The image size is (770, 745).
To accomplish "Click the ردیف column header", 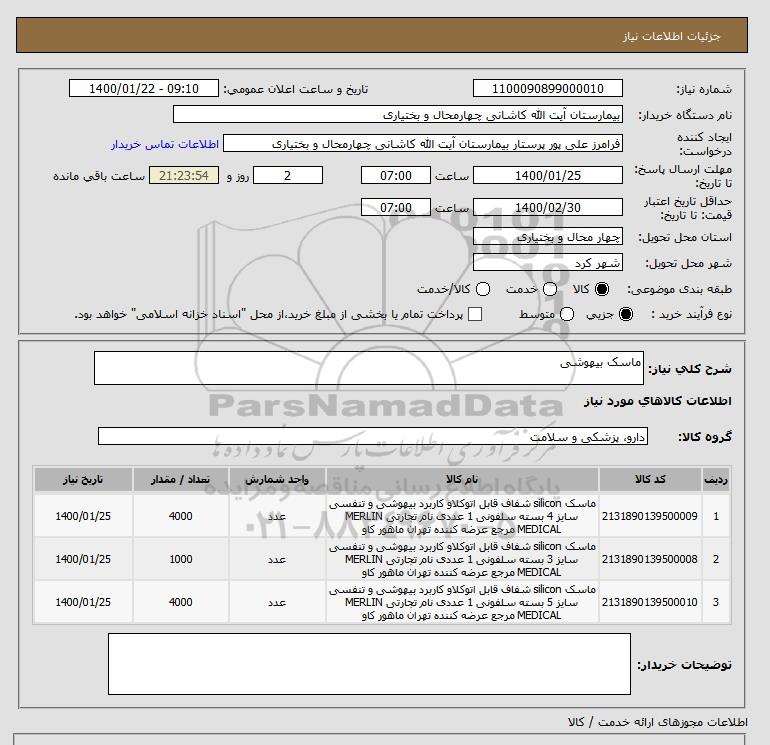I will tap(716, 479).
